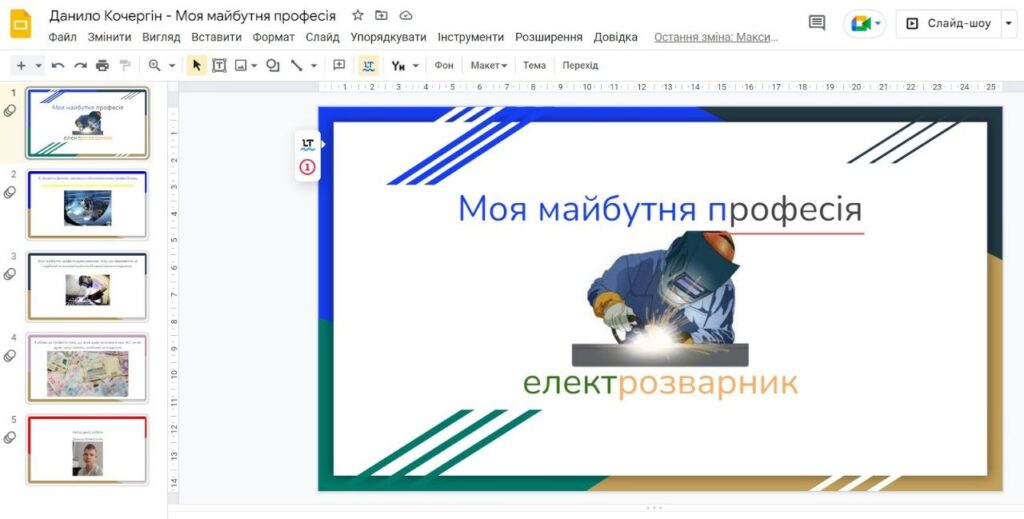Image resolution: width=1024 pixels, height=519 pixels.
Task: Select slide 4 thumbnail with money image
Action: 88,368
